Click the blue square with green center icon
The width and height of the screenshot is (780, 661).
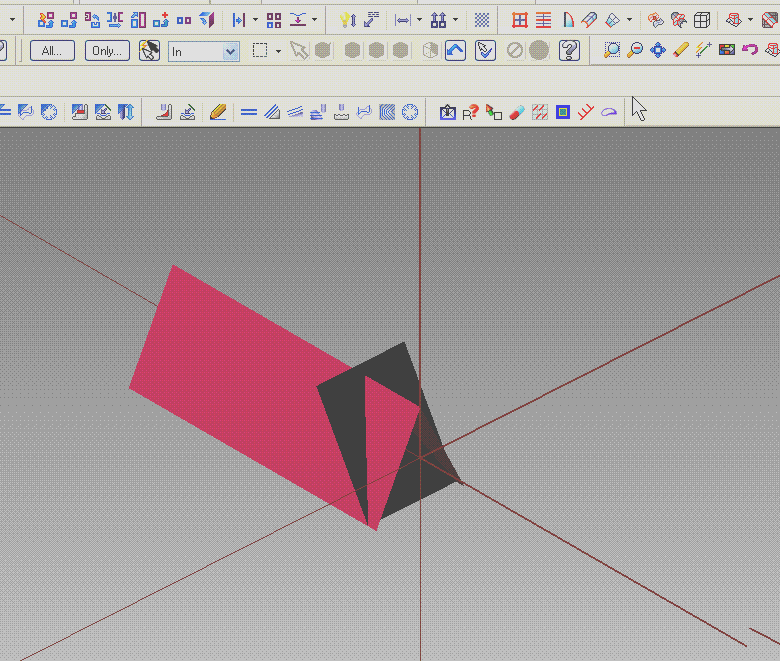[x=563, y=112]
